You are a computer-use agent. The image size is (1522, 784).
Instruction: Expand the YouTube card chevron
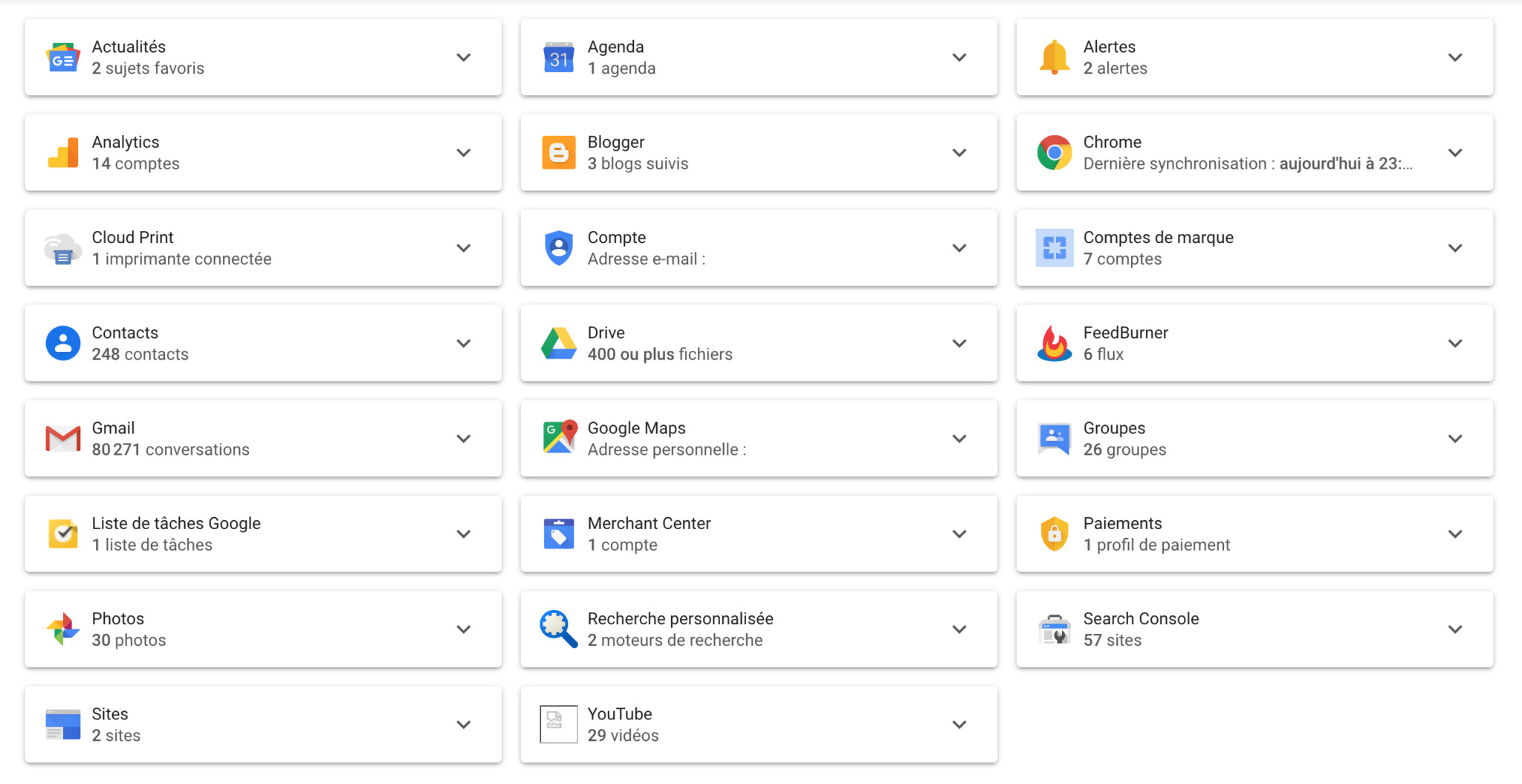tap(959, 725)
